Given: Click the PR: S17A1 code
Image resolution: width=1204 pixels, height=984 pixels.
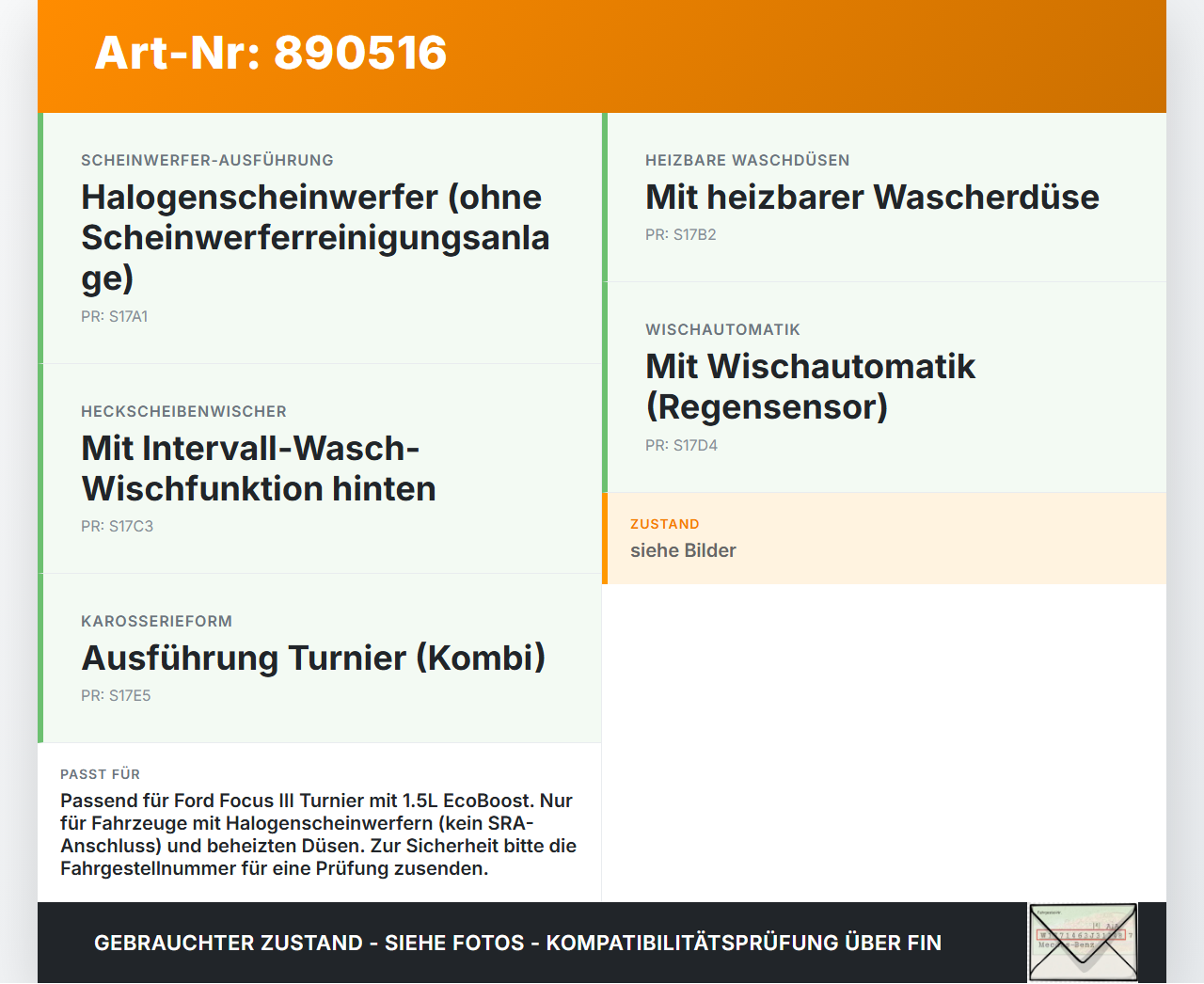Looking at the screenshot, I should tap(114, 317).
